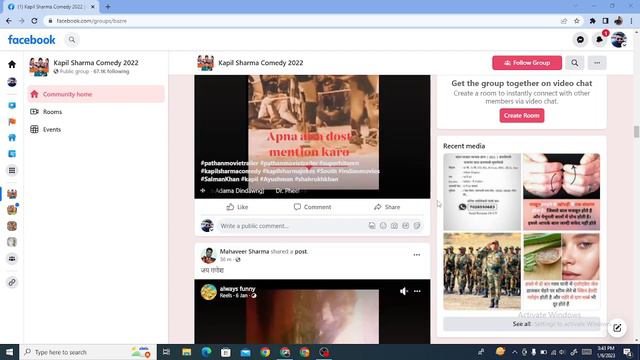
Task: Open fingernails image in Recent media
Action: point(561,192)
